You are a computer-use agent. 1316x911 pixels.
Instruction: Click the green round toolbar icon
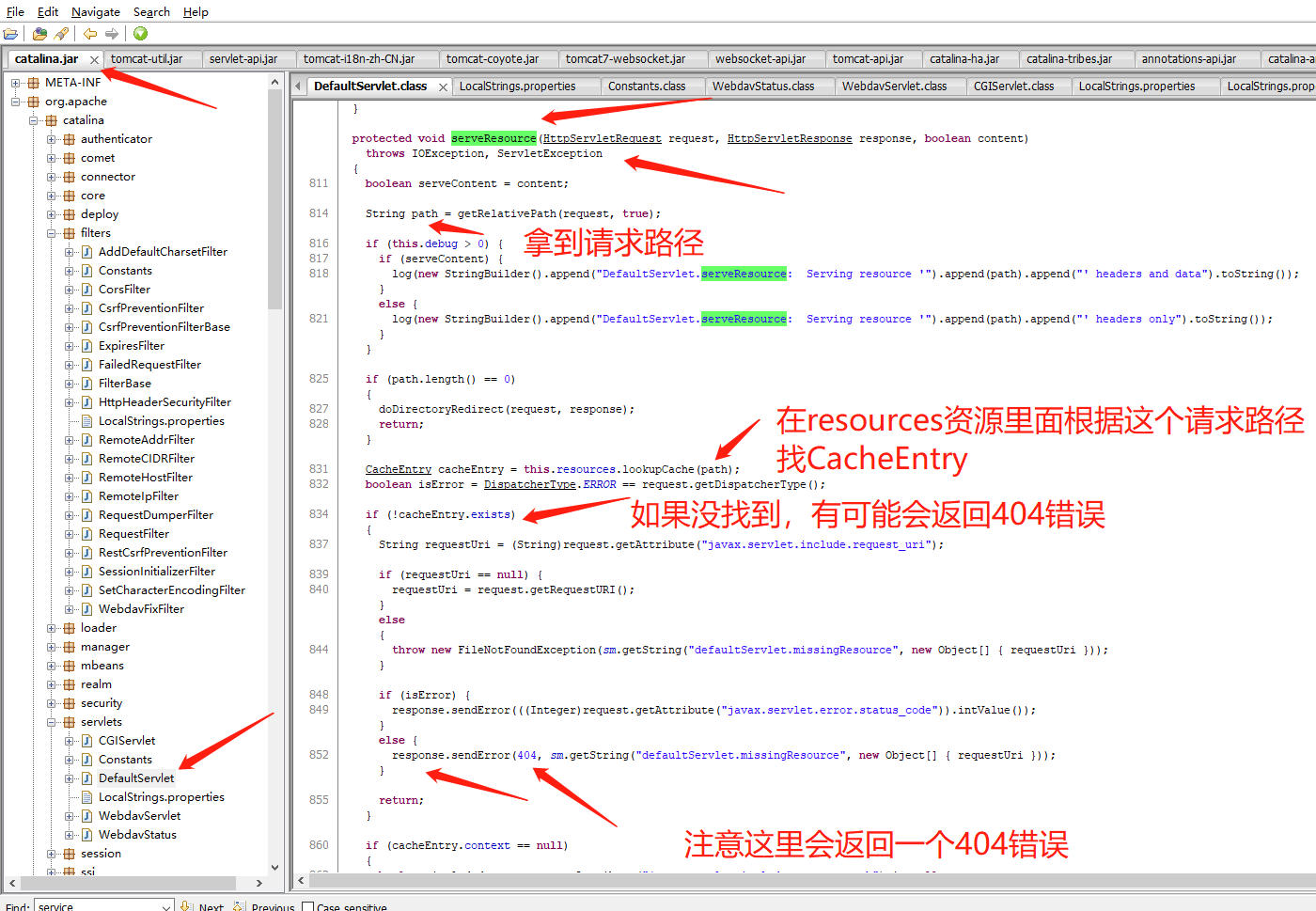pyautogui.click(x=140, y=34)
